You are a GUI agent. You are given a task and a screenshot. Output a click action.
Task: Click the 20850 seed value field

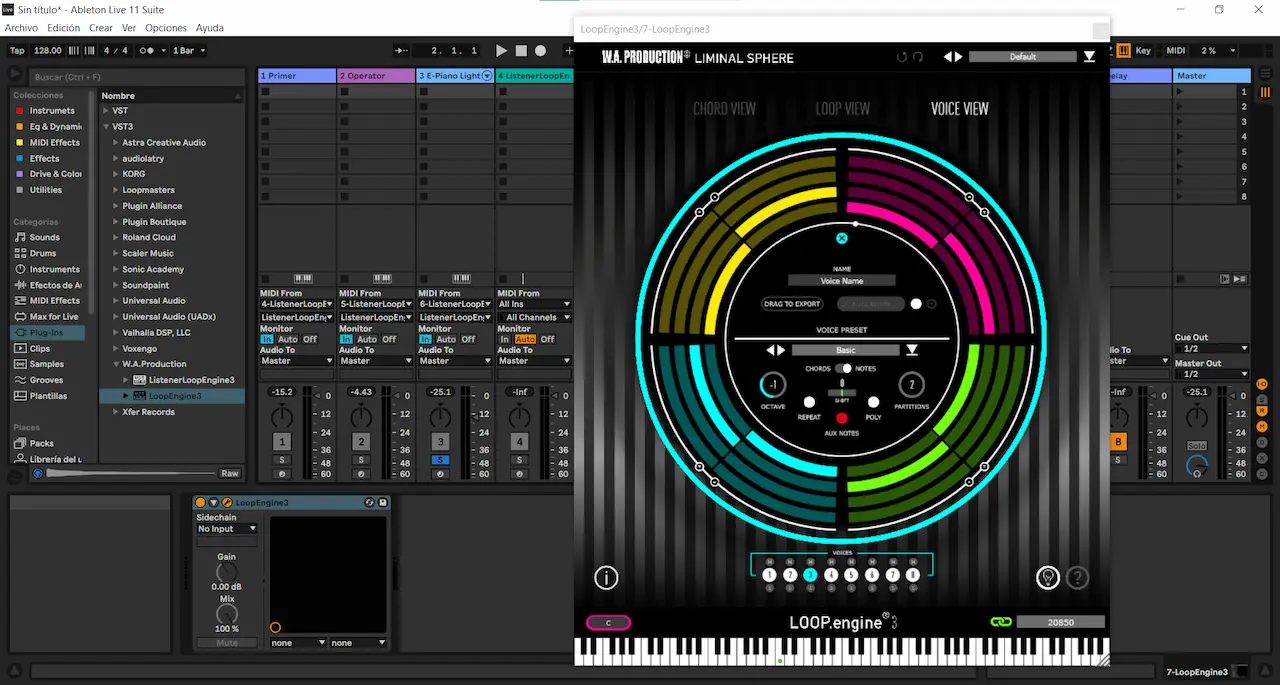click(1061, 622)
